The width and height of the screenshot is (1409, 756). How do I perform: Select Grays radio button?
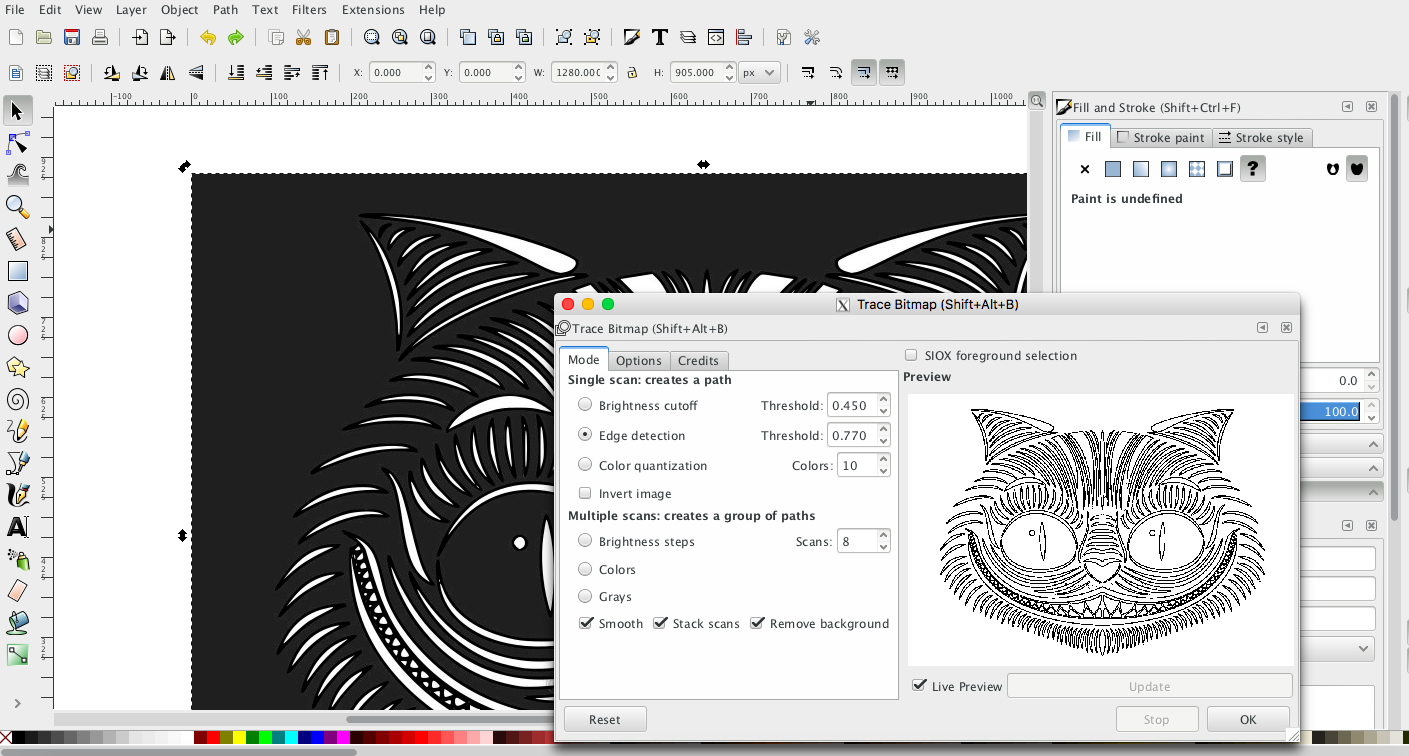coord(585,596)
